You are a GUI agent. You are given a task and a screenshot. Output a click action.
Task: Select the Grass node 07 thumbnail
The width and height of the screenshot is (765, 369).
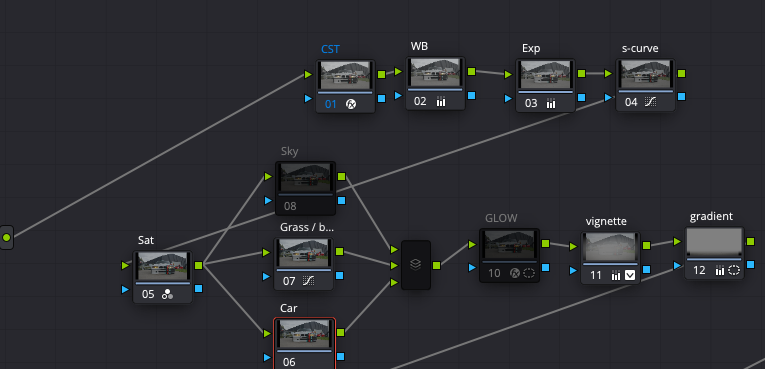coord(304,253)
